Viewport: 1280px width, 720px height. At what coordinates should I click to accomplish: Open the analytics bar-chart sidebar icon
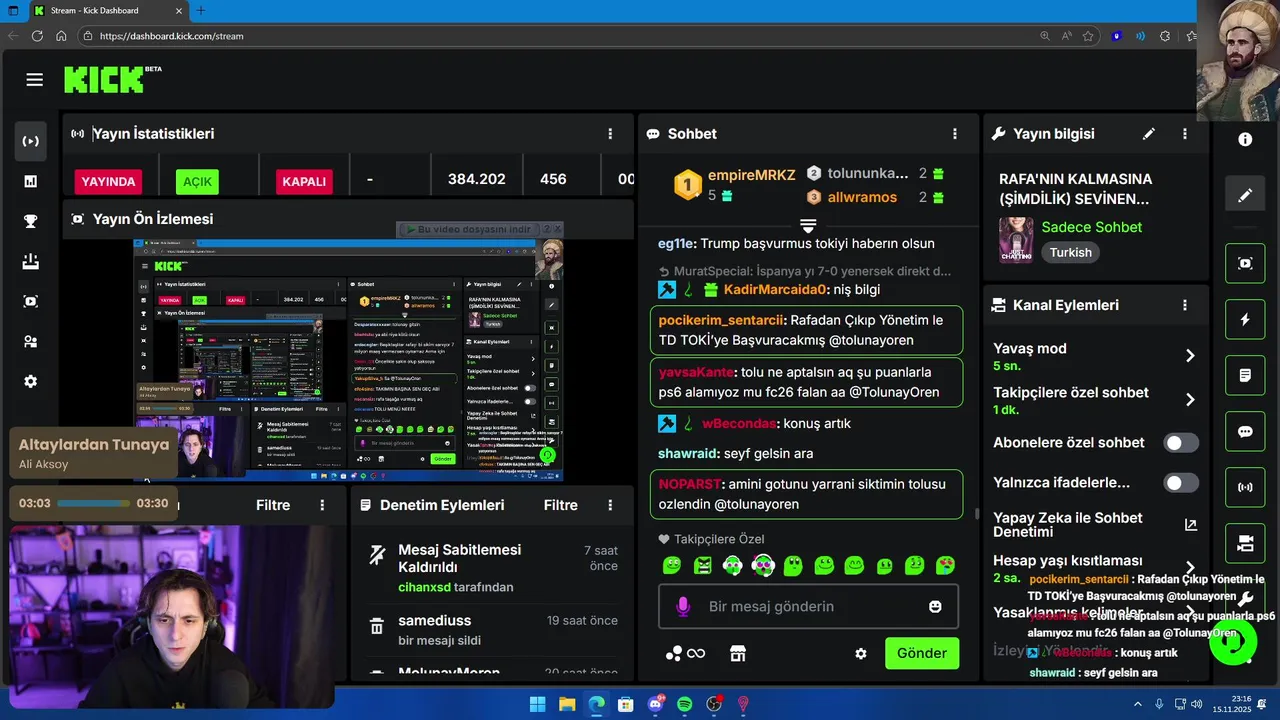coord(31,181)
